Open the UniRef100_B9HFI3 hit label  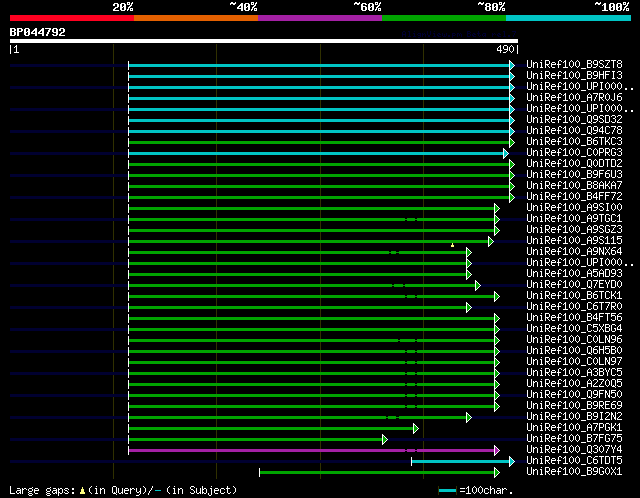click(574, 76)
